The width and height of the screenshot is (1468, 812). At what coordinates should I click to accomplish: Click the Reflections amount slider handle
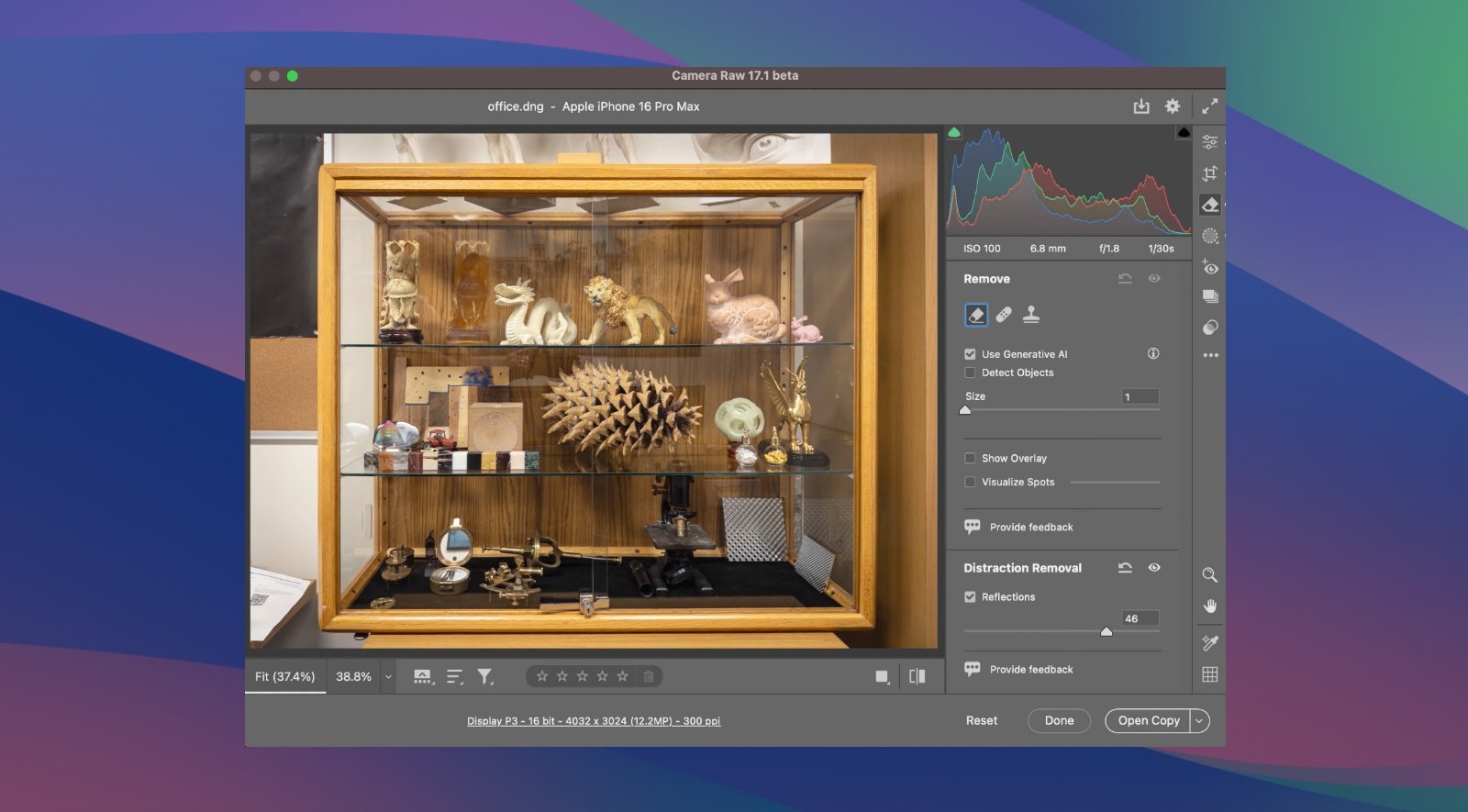coord(1107,631)
